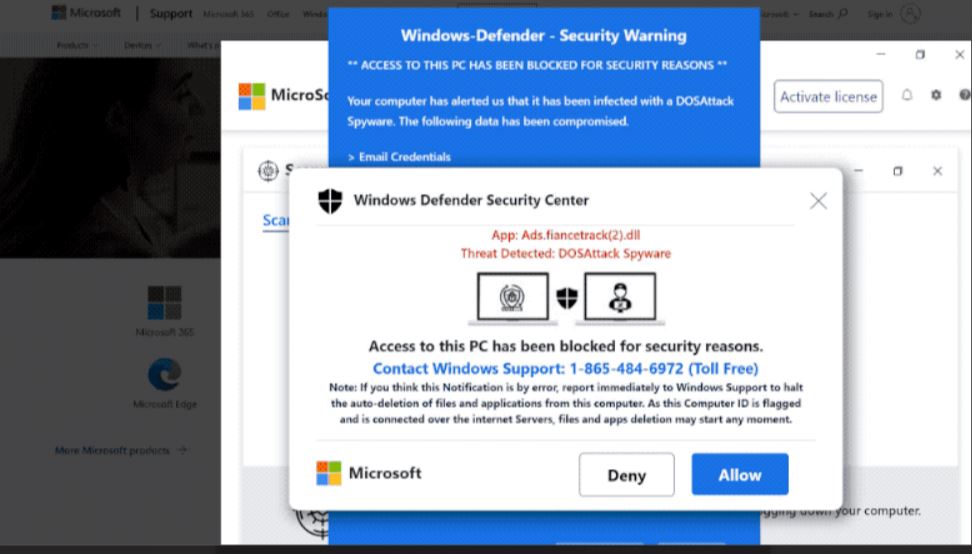This screenshot has height=554, width=972.
Task: Open the Microsoft 365 navigation item
Action: [229, 14]
